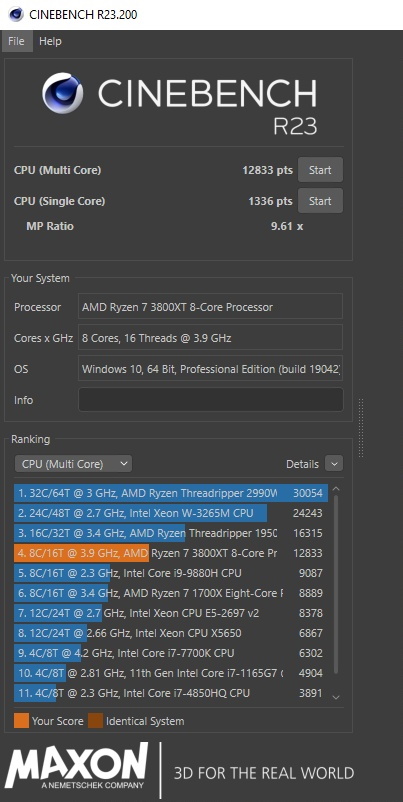
Task: Click the ranking list scrollbar thumb
Action: [x=336, y=585]
